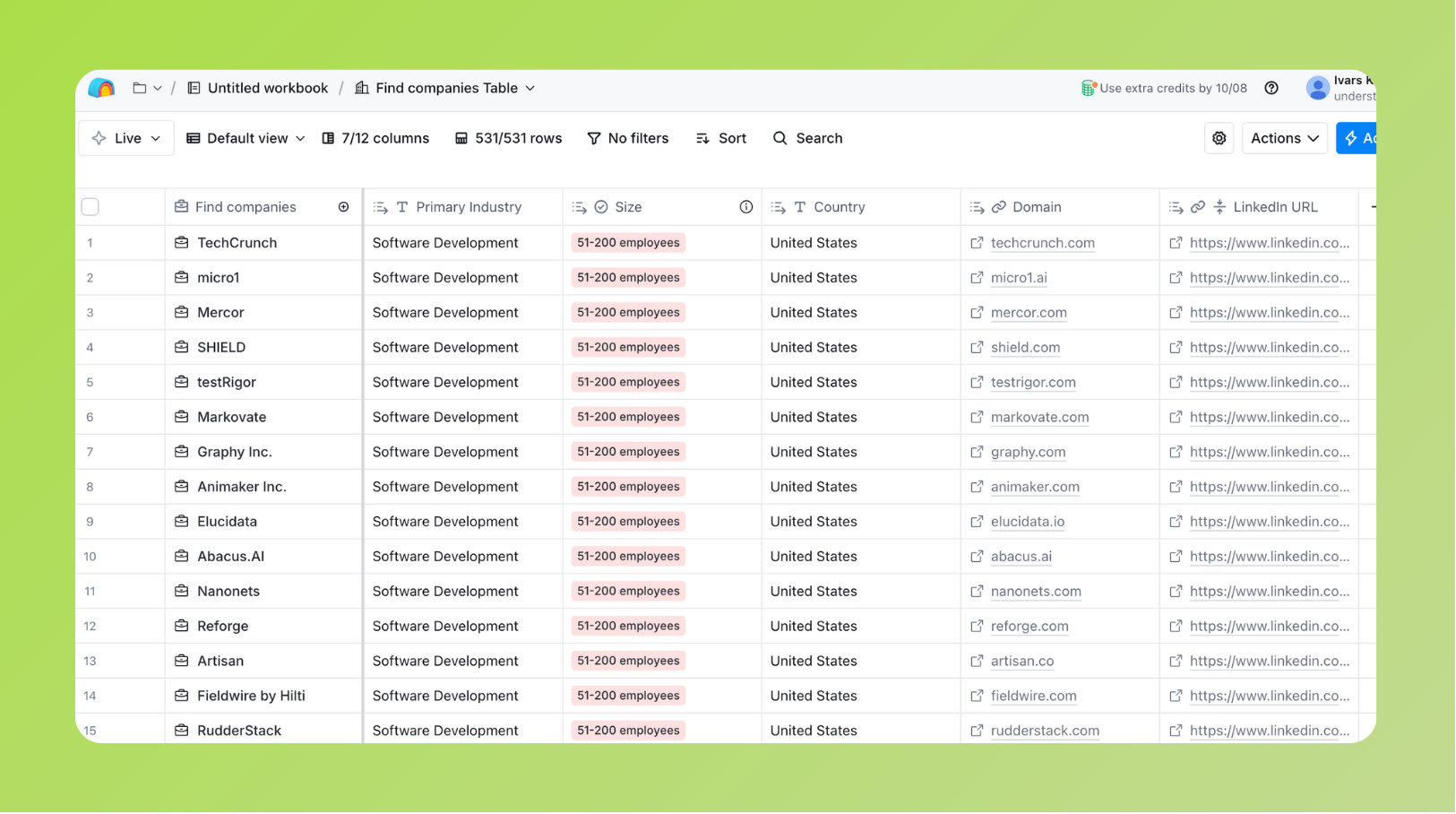Click external link icon next to artisan.co
Screen dimensions: 1456x814
[977, 661]
